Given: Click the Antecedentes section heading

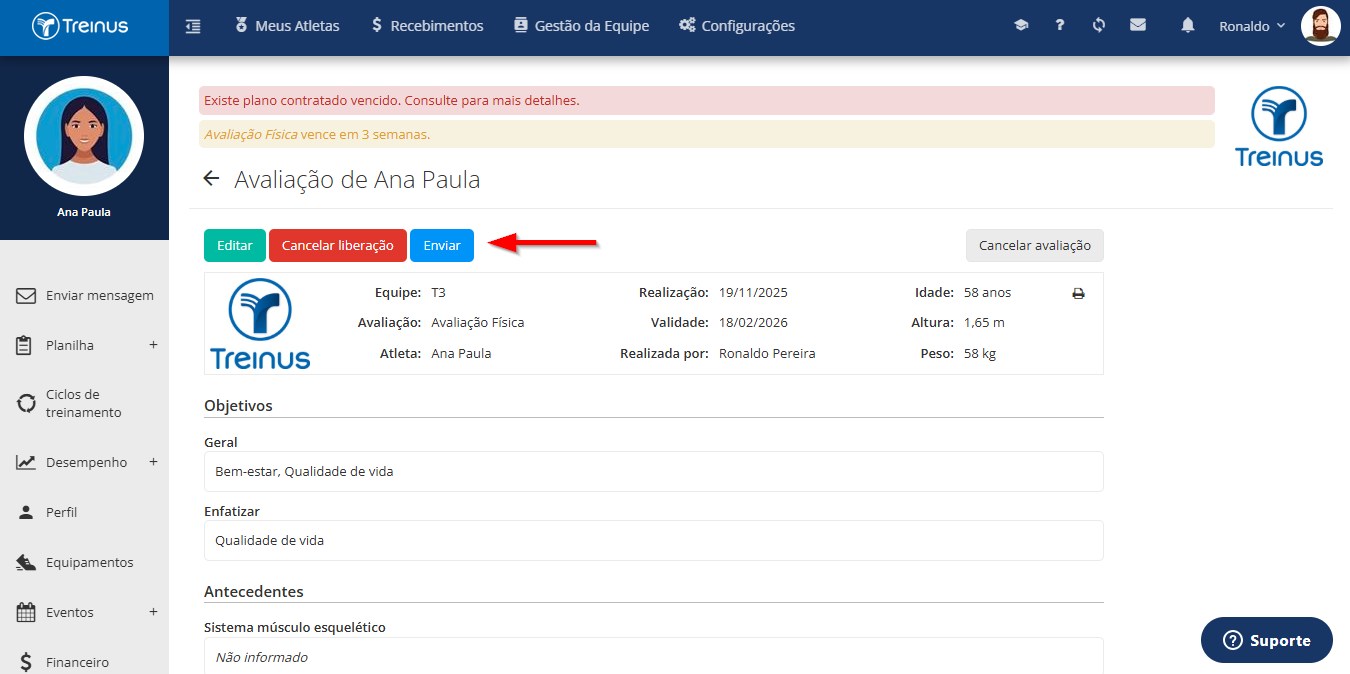Looking at the screenshot, I should click(253, 591).
